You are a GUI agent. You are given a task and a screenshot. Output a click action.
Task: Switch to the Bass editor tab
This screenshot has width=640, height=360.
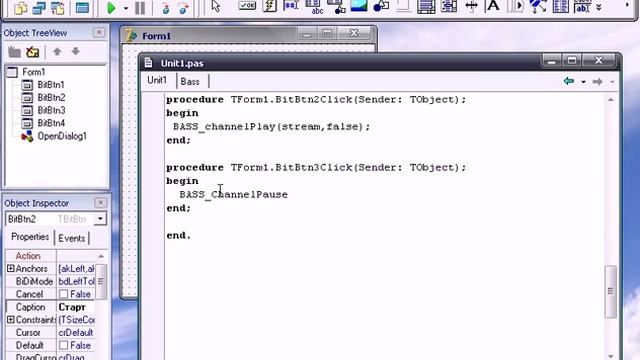click(190, 81)
